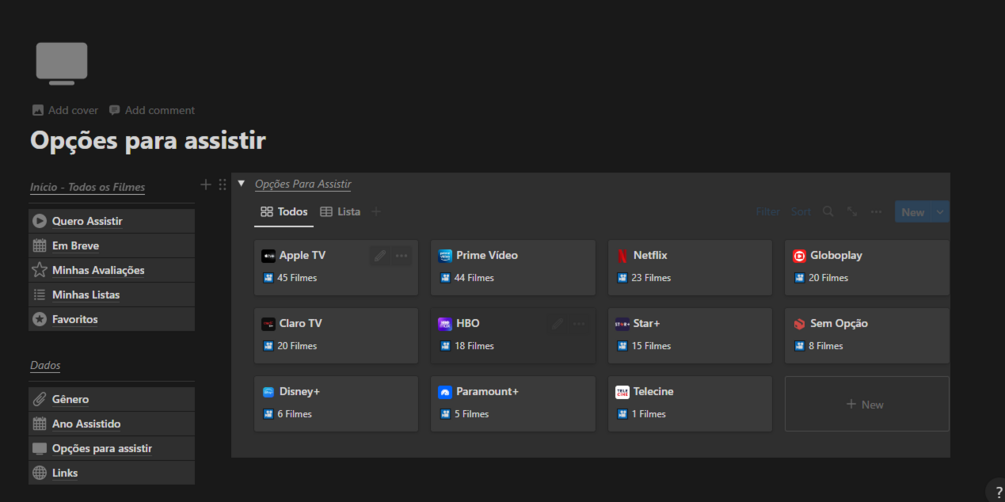This screenshot has height=502, width=1005.
Task: Open the Sem Opção card
Action: (867, 335)
